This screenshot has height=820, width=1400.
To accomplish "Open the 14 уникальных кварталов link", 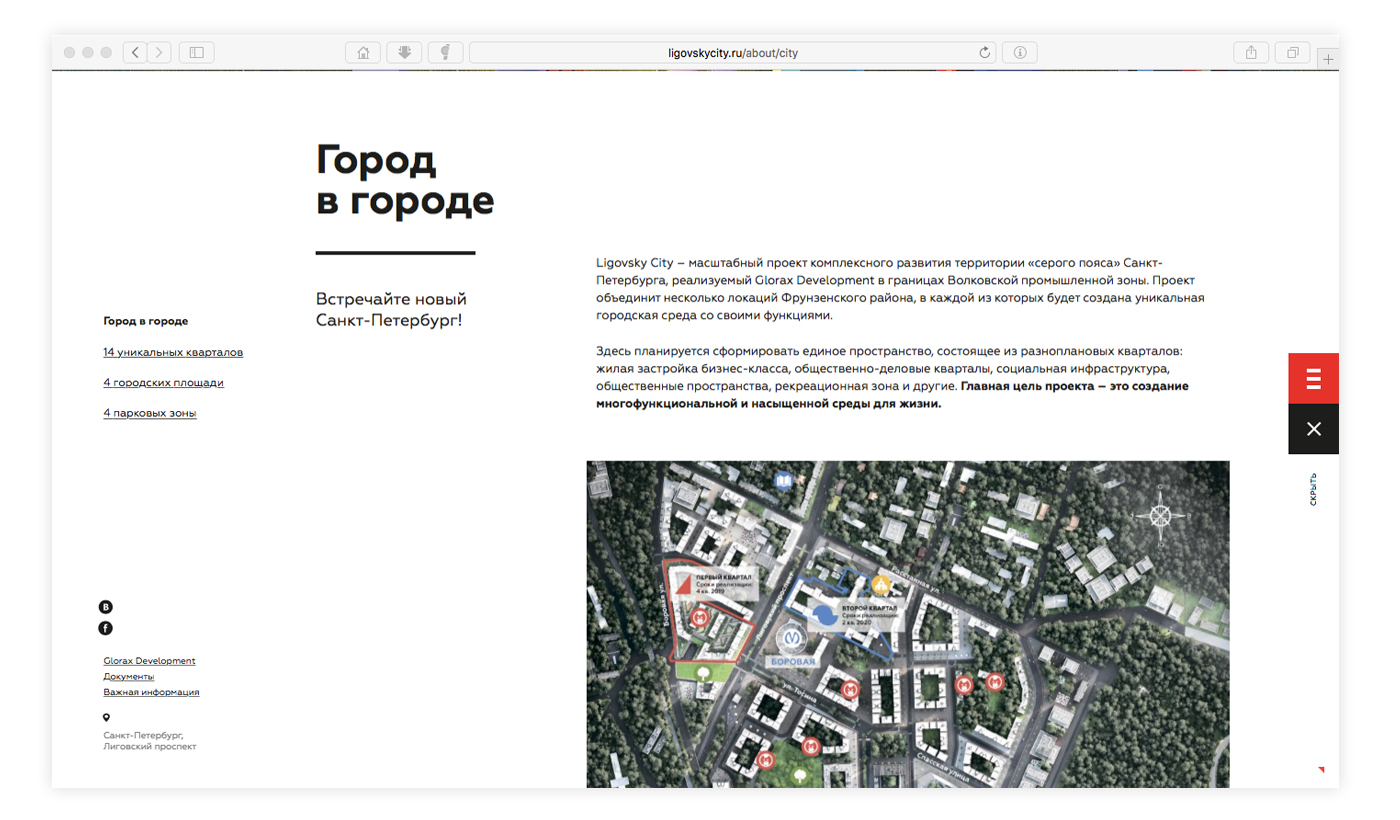I will [173, 352].
